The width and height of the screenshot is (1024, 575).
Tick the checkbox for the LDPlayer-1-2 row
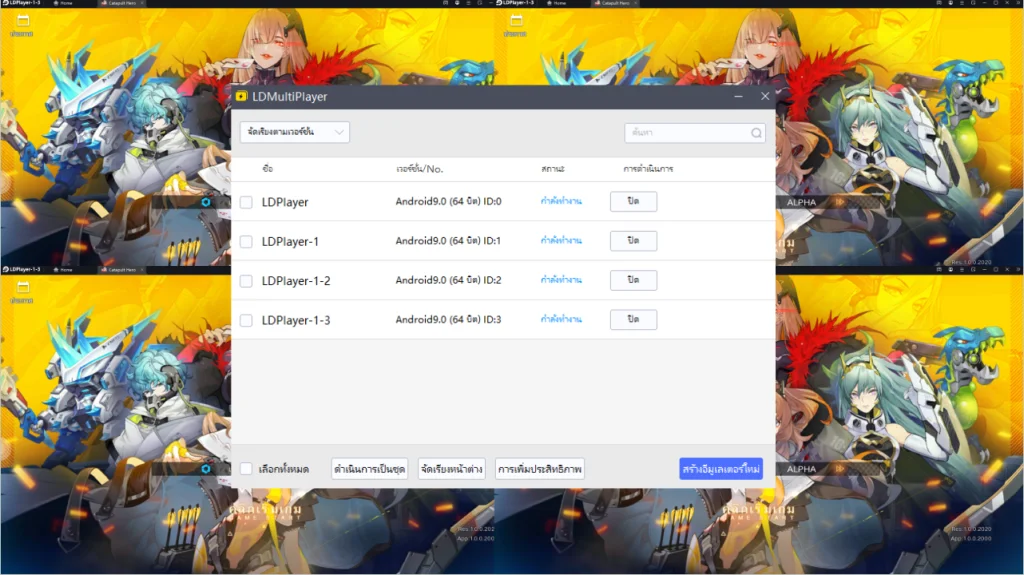point(246,281)
